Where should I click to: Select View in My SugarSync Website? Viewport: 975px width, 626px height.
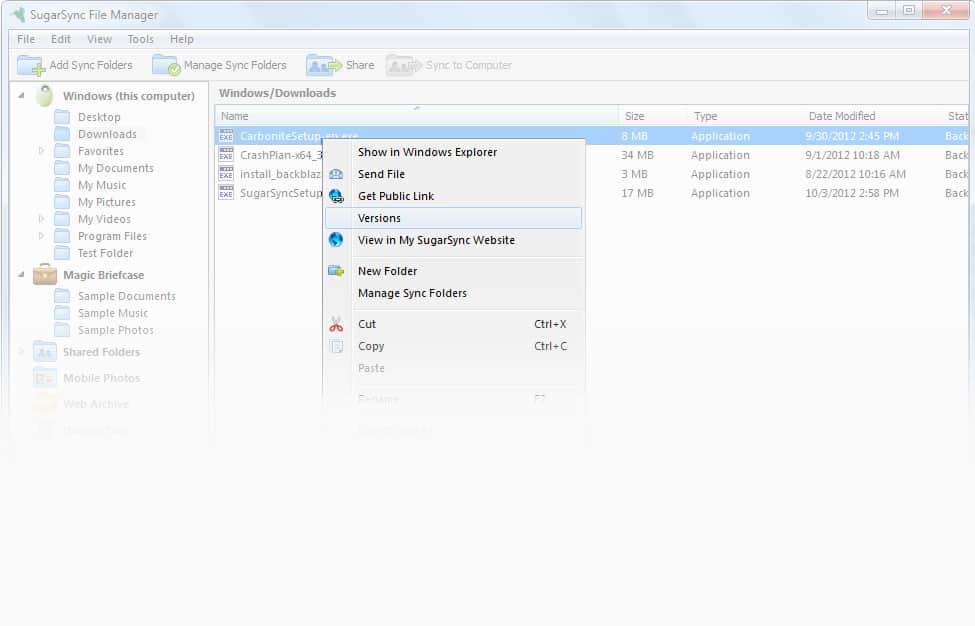(436, 240)
